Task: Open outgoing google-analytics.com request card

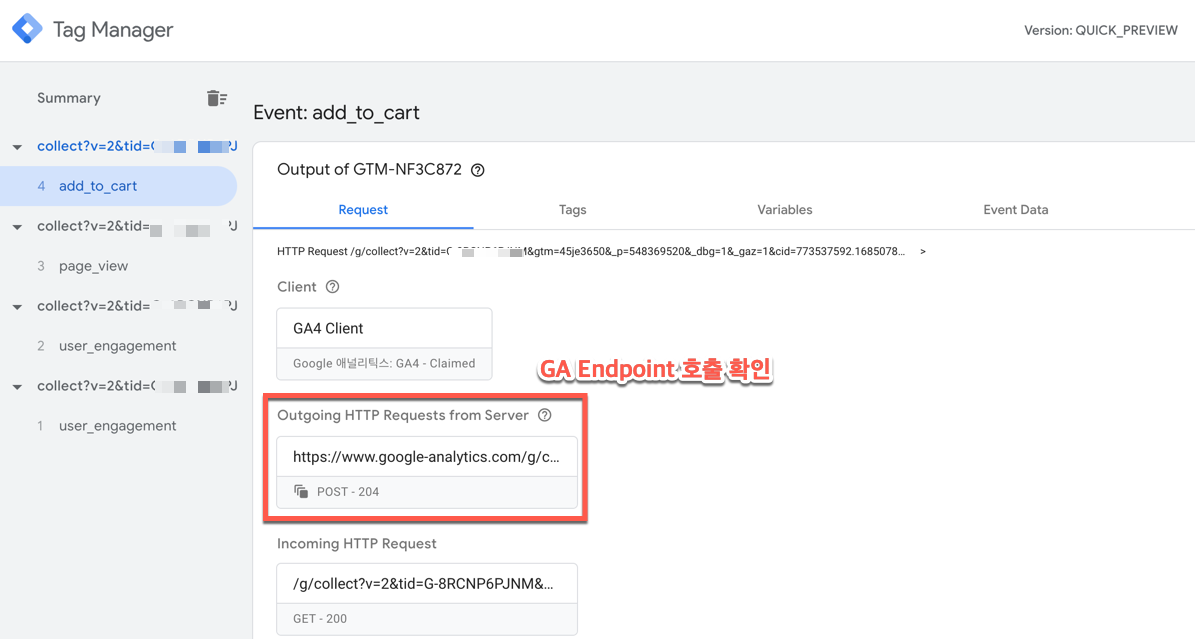Action: tap(427, 472)
